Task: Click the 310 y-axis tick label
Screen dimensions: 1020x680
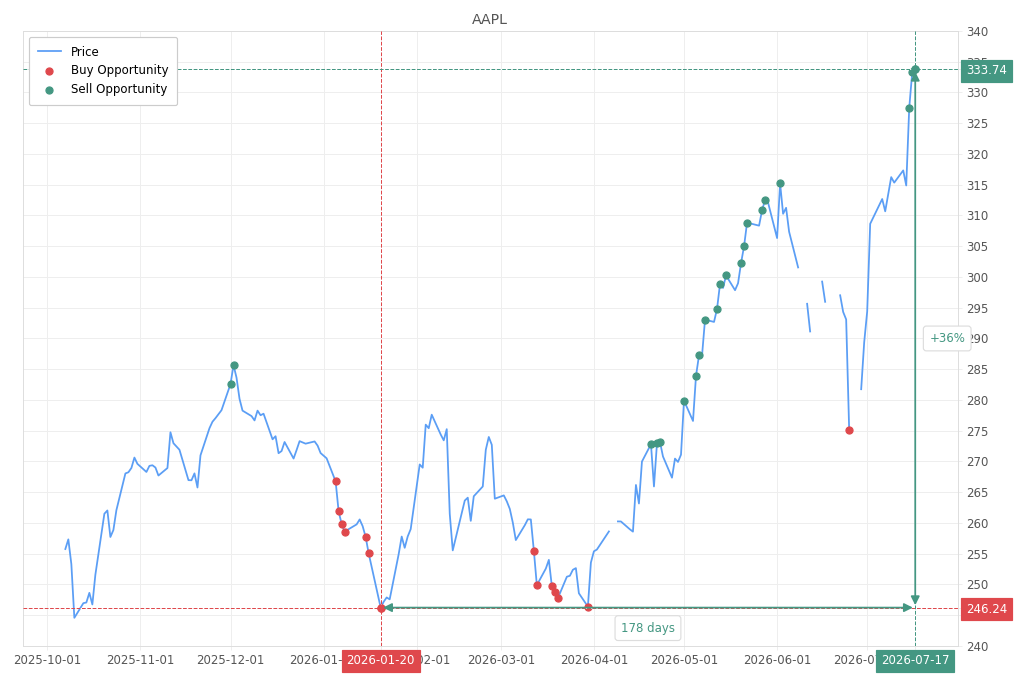Action: tap(977, 215)
